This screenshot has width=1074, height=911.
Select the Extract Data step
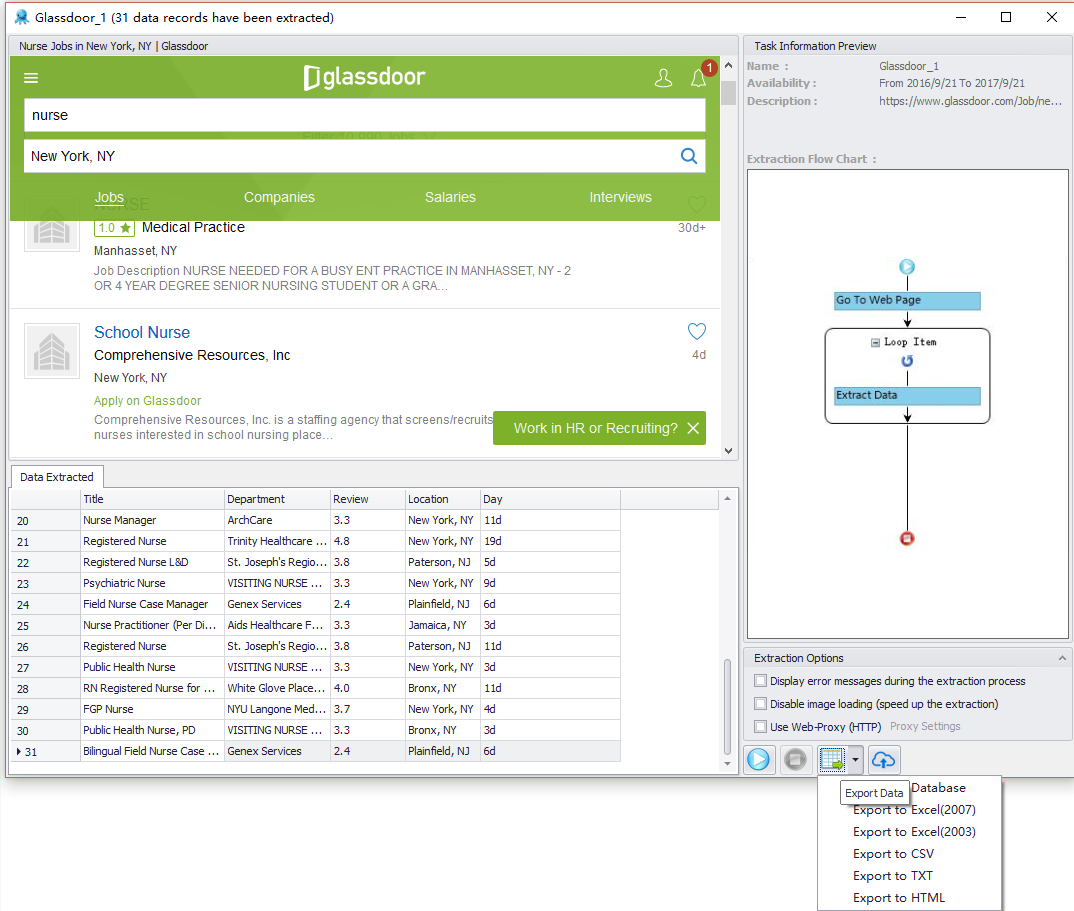click(907, 396)
